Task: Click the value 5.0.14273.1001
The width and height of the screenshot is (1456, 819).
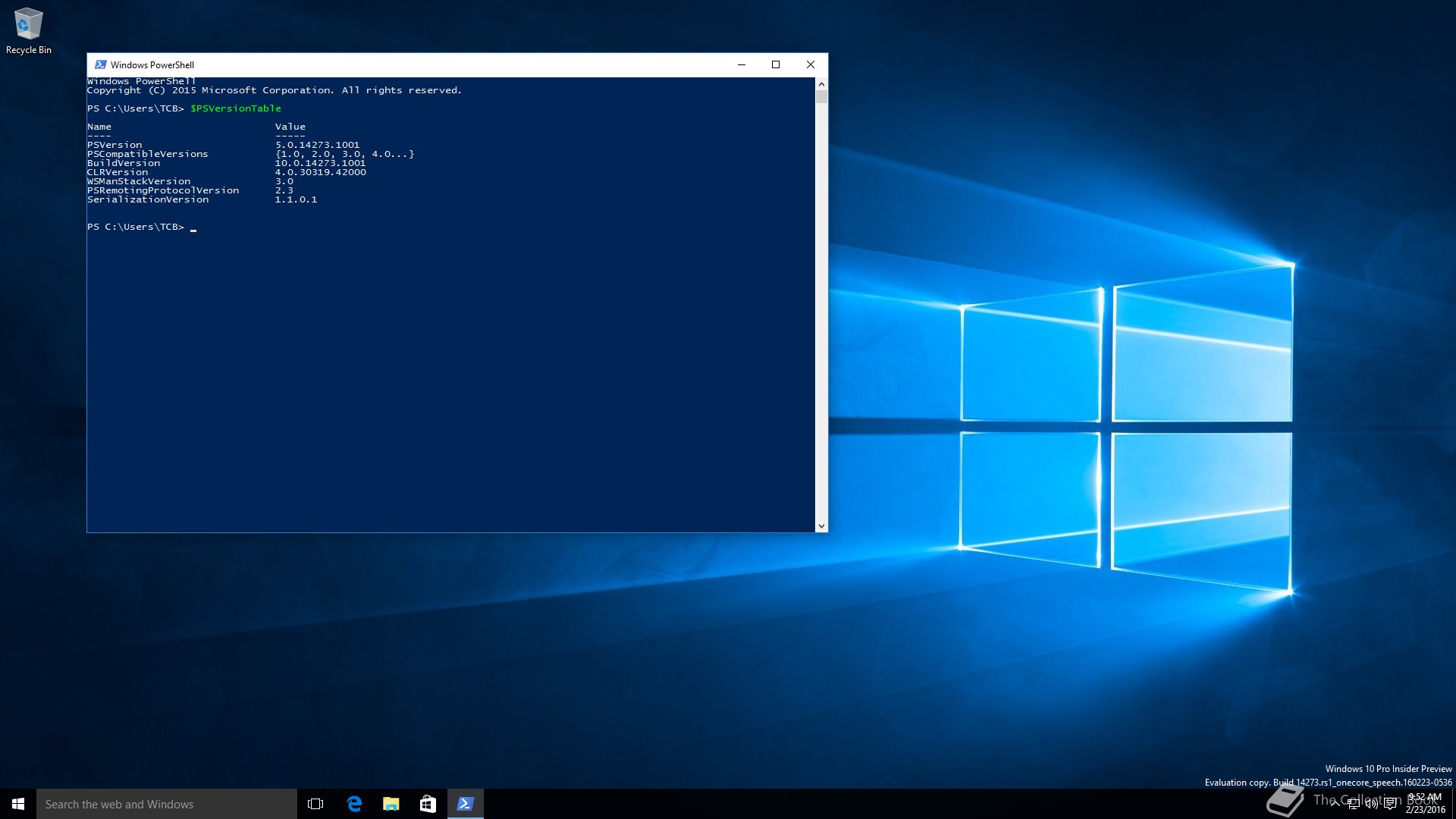Action: point(318,145)
